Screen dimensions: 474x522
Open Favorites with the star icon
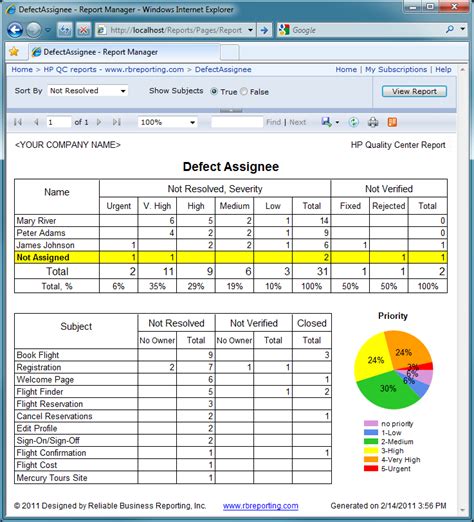[x=14, y=52]
